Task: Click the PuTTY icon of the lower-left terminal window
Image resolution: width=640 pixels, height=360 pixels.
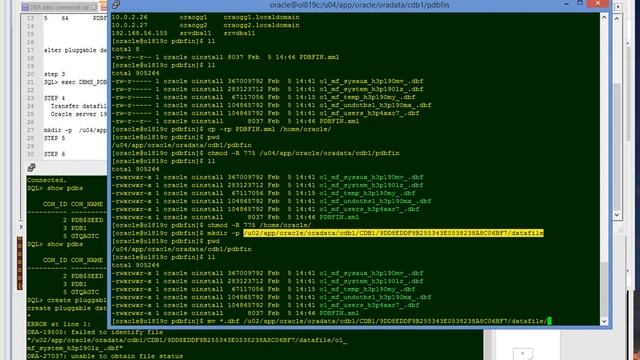Action: coord(31,168)
